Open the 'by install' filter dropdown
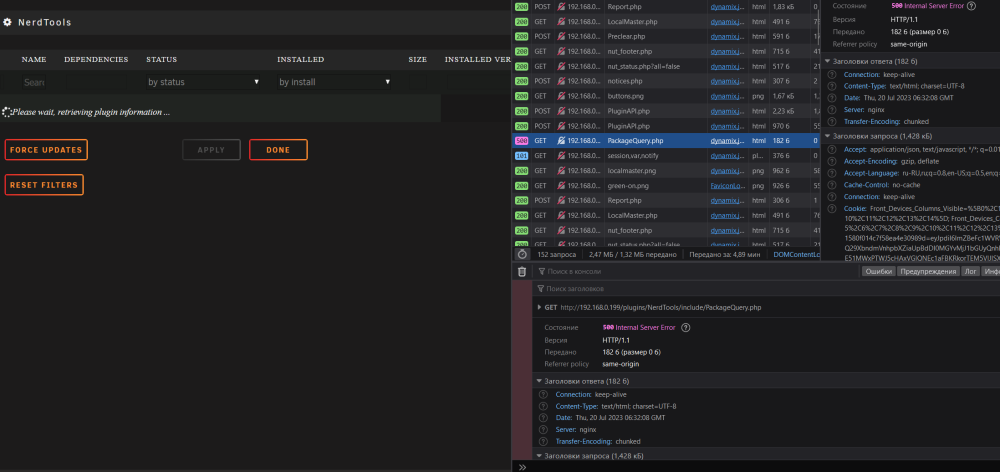Viewport: 1000px width, 472px height. click(x=335, y=82)
